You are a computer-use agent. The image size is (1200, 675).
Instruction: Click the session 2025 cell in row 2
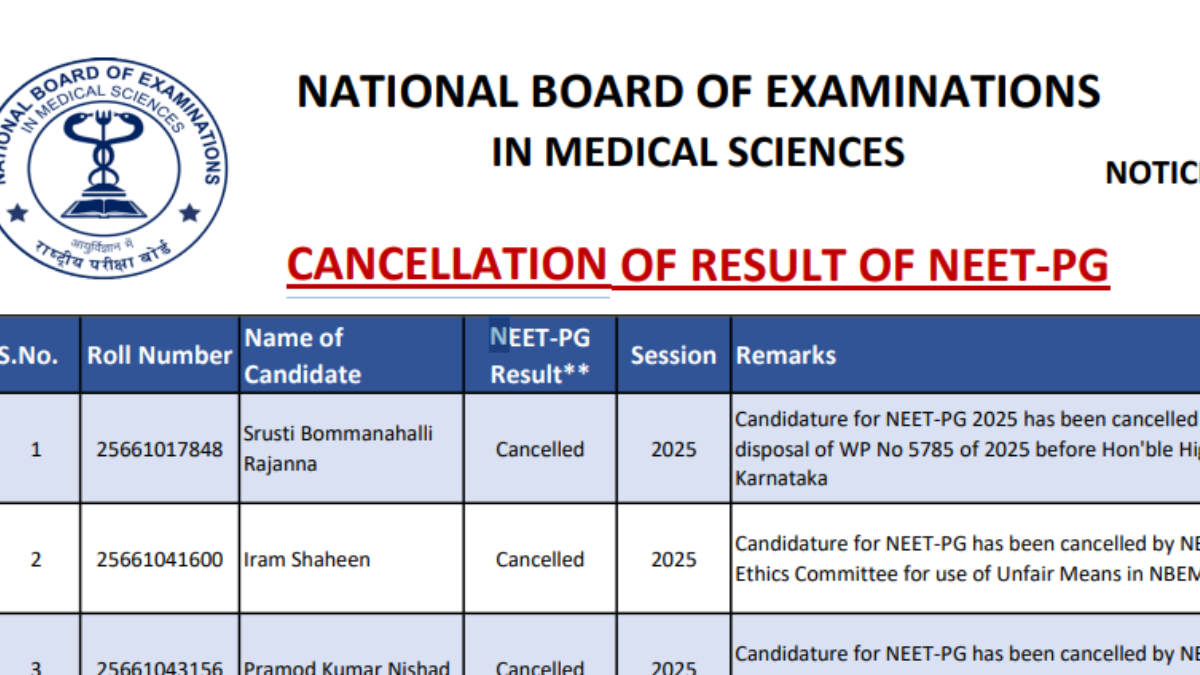pyautogui.click(x=673, y=559)
